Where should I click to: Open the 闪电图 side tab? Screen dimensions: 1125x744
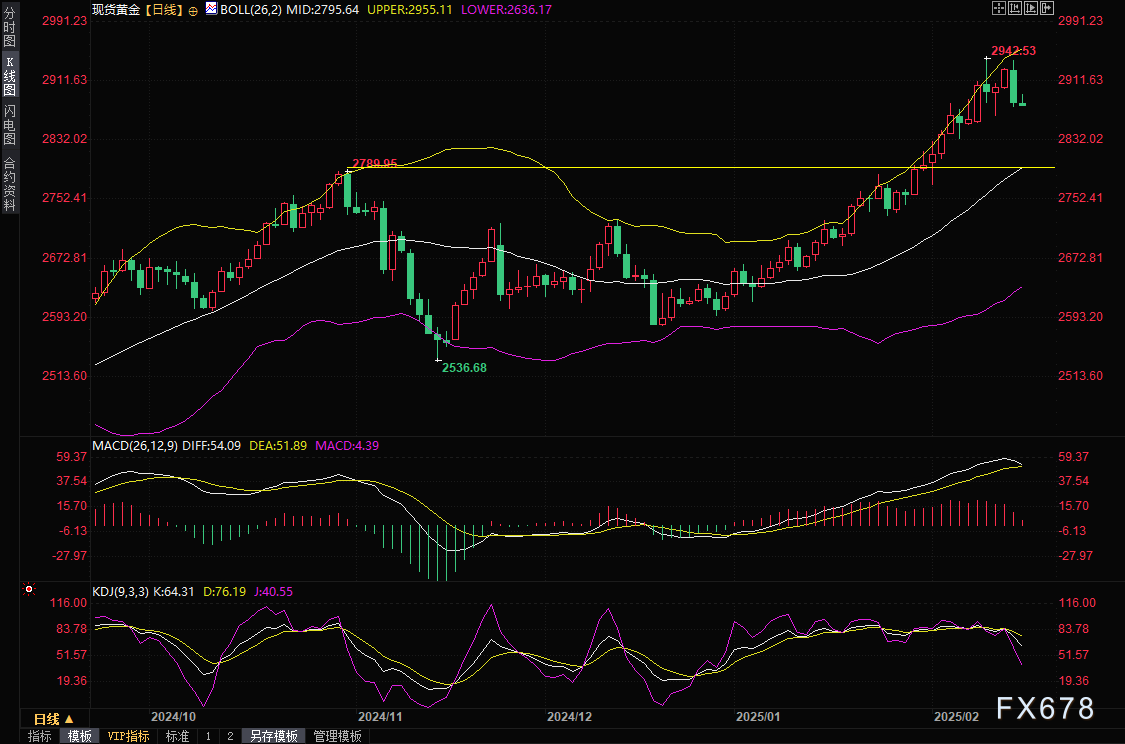tap(9, 125)
